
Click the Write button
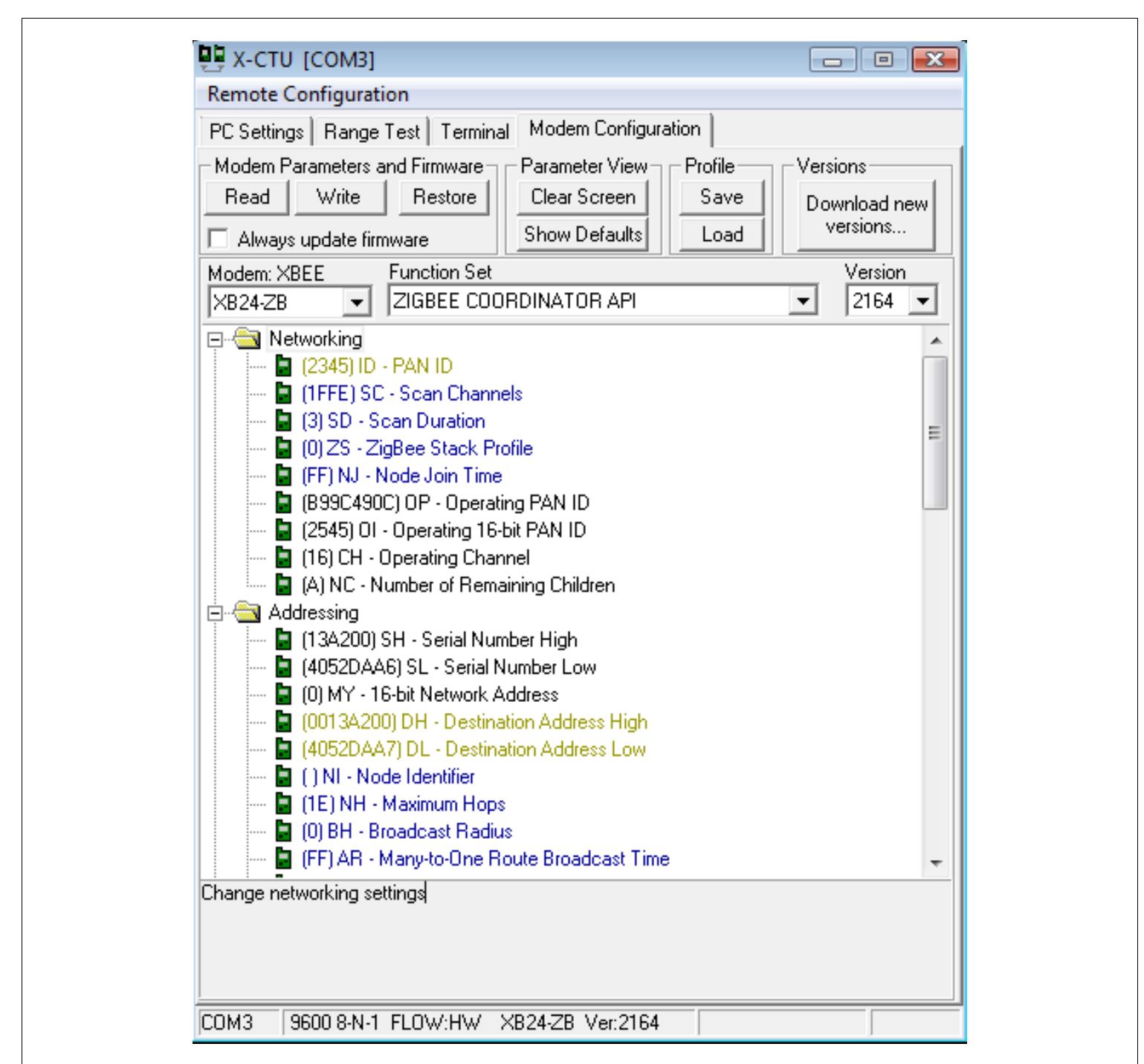[x=340, y=197]
